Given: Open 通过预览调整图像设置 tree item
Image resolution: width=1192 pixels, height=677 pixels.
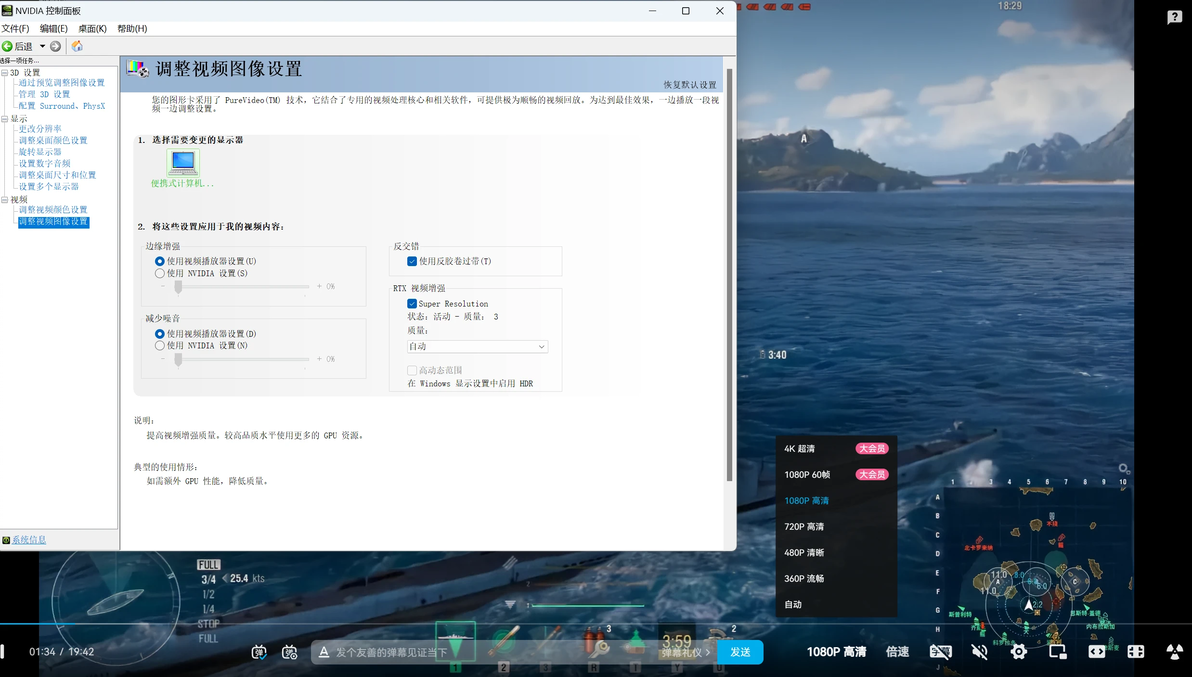Looking at the screenshot, I should (62, 83).
